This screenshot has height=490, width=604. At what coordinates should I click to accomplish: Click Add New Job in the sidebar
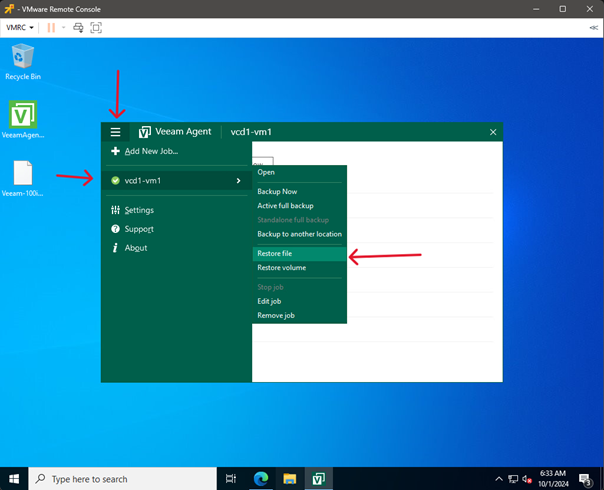pos(150,151)
